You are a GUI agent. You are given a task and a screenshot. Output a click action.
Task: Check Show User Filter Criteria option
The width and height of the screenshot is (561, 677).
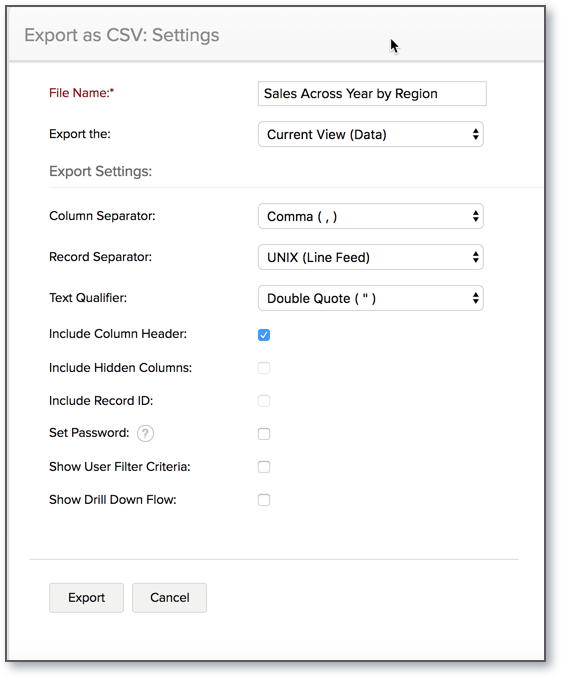264,467
